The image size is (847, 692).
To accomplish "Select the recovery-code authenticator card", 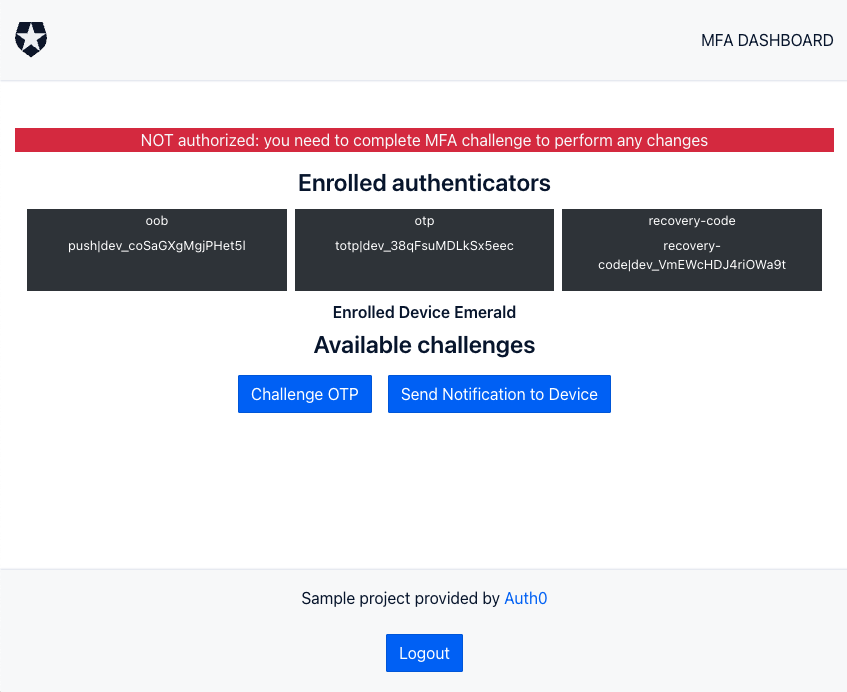I will [692, 250].
